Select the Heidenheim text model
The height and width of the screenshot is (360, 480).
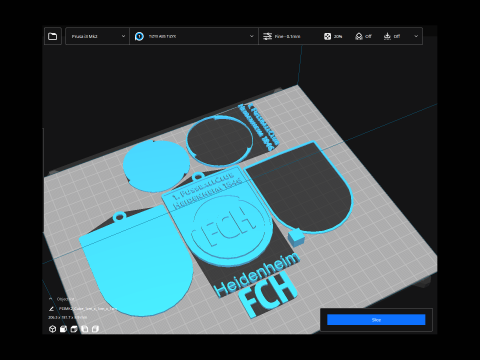[x=257, y=274]
